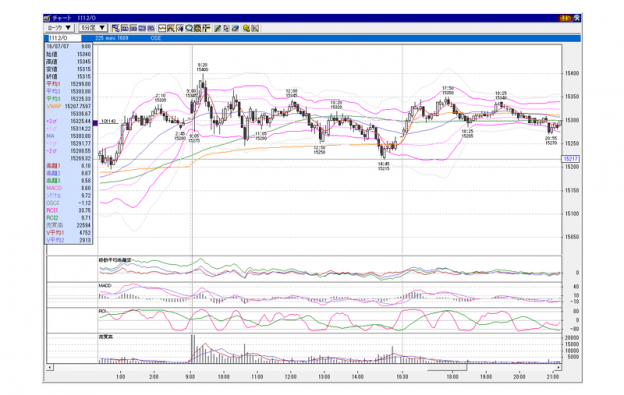Select the eraser tool icon

[235, 28]
